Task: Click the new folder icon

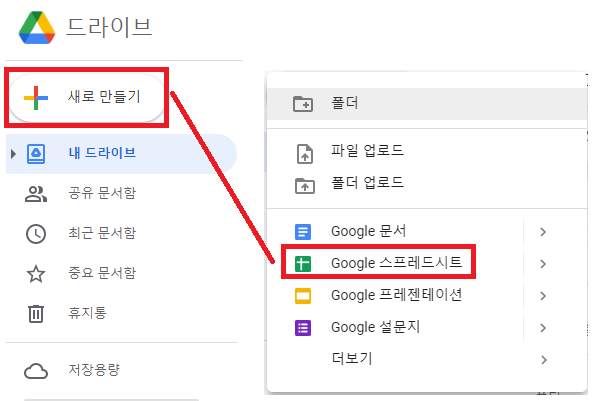Action: 303,104
